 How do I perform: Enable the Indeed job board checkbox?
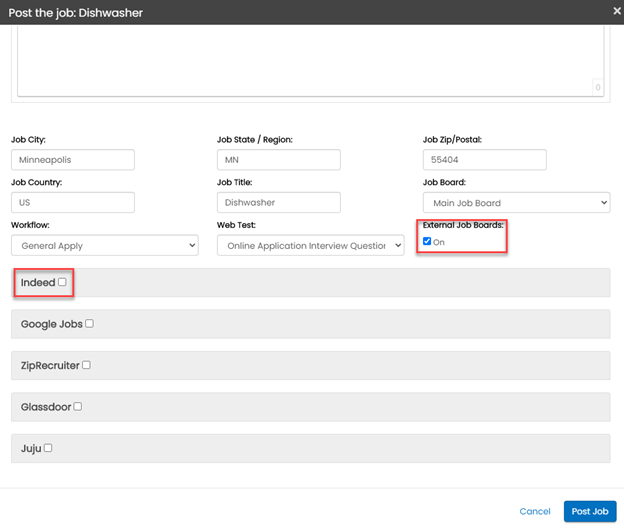pyautogui.click(x=62, y=283)
